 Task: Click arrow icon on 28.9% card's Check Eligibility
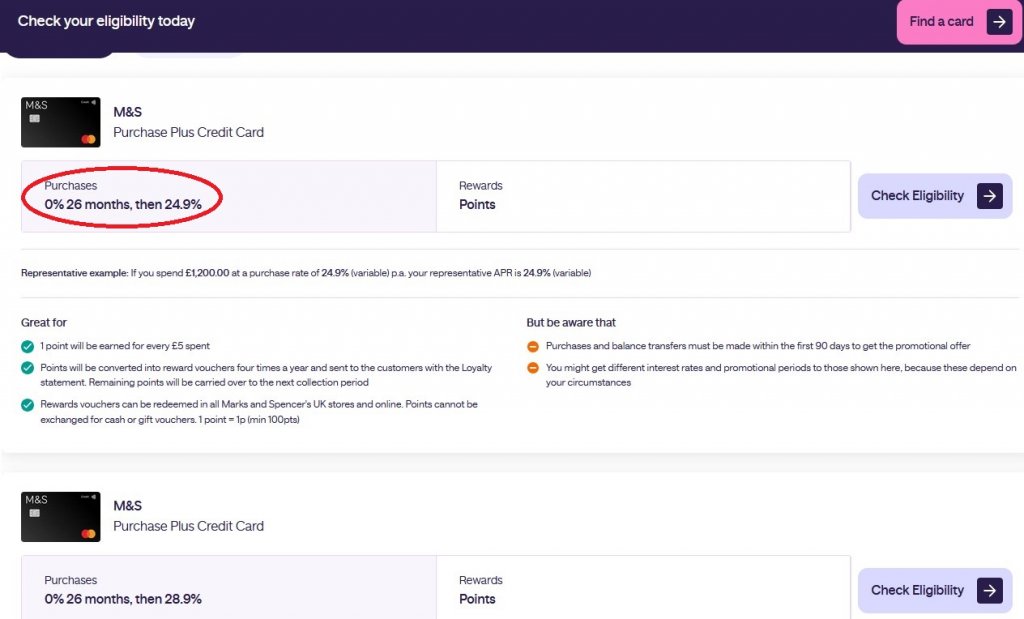pyautogui.click(x=989, y=590)
